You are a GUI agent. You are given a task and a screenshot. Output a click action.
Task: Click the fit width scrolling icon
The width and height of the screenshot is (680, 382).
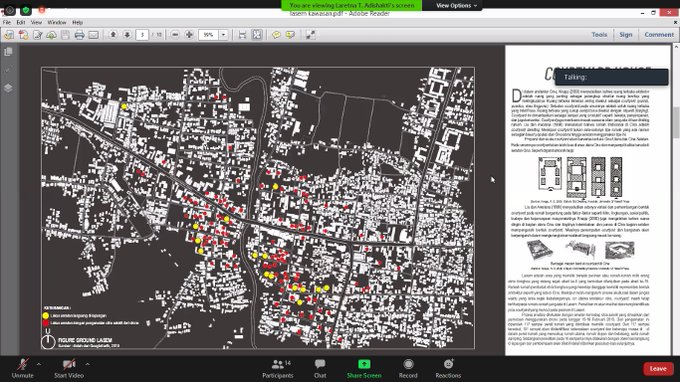[x=242, y=35]
